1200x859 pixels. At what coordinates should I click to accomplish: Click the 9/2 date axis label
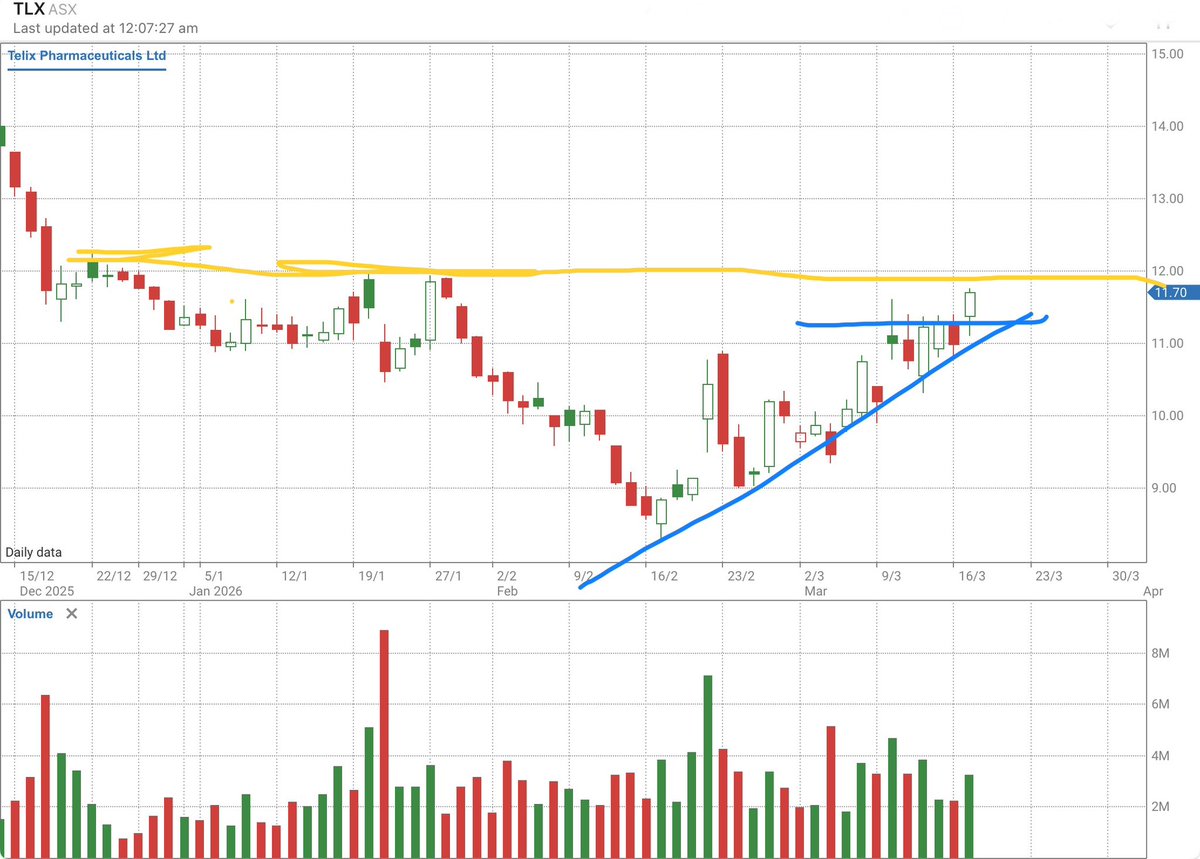pos(583,576)
